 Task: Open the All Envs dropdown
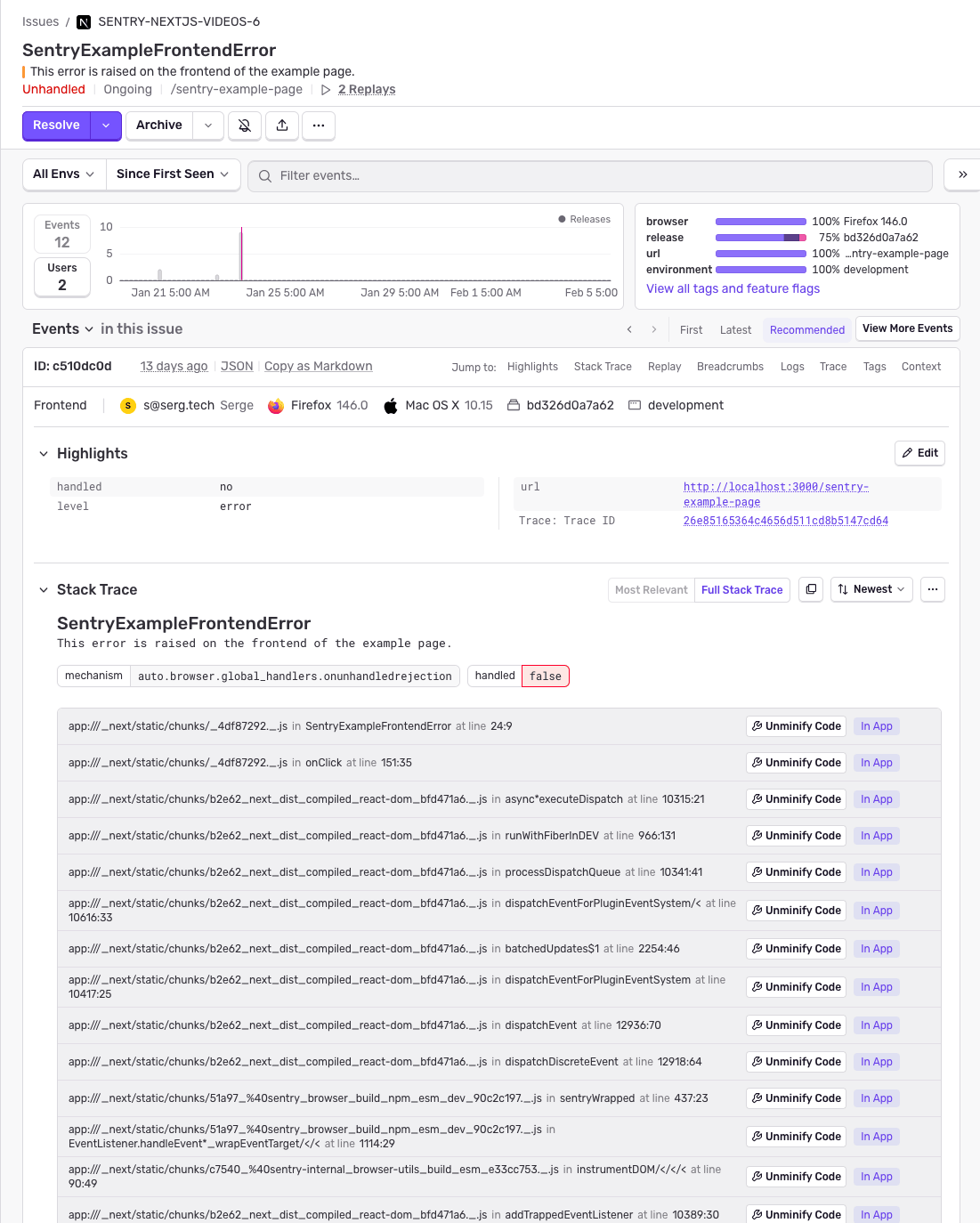click(63, 174)
